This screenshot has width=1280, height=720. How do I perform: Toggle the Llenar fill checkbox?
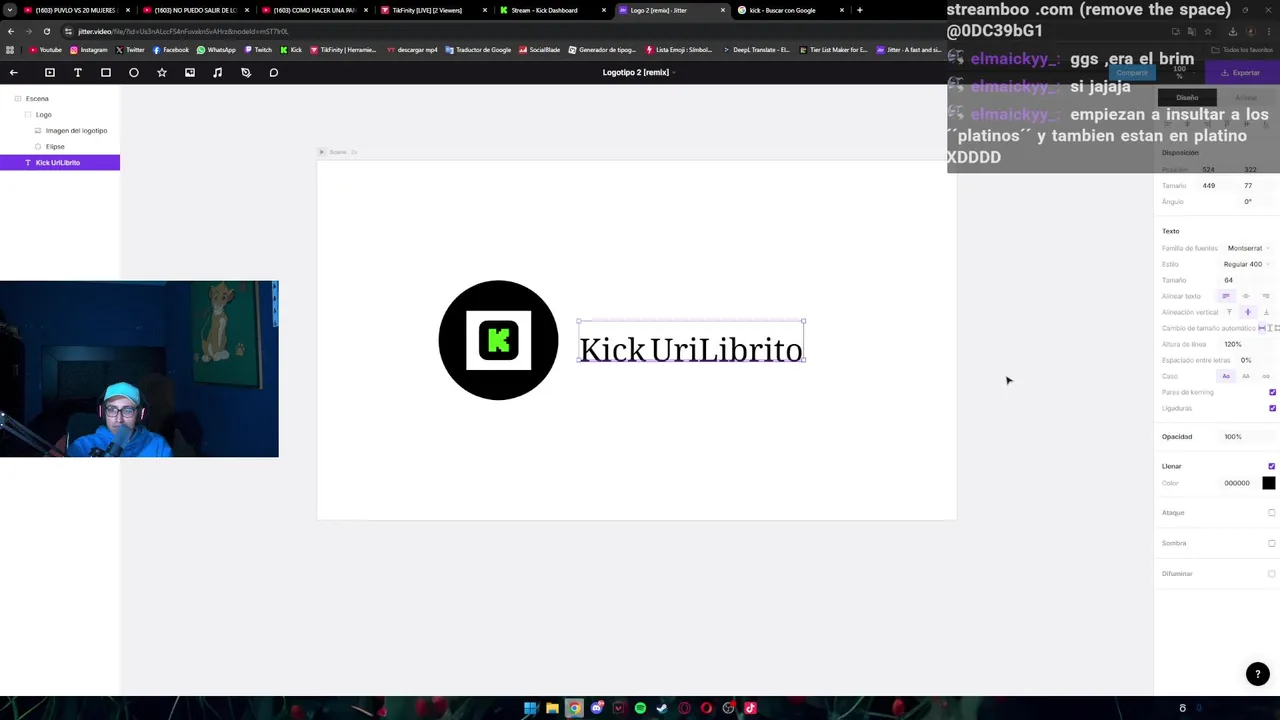tap(1272, 466)
